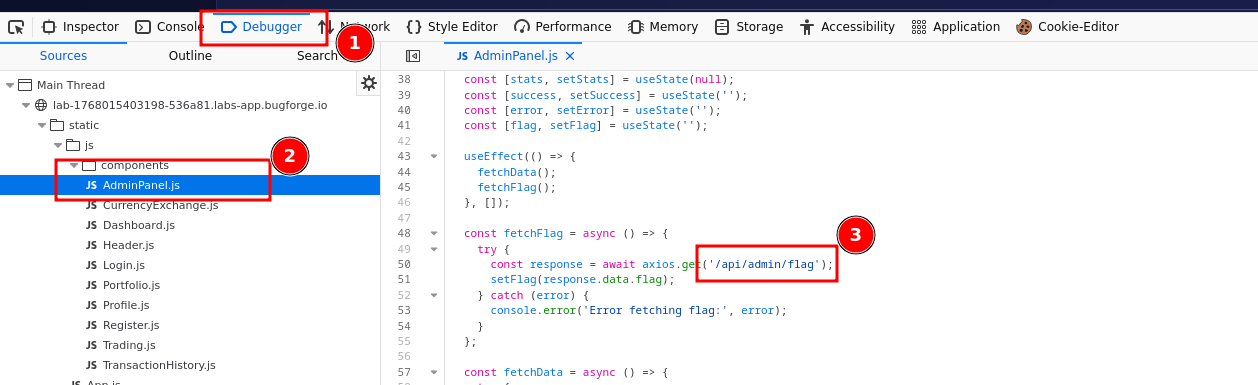Switch to the Console tab
The width and height of the screenshot is (1258, 385).
point(170,27)
